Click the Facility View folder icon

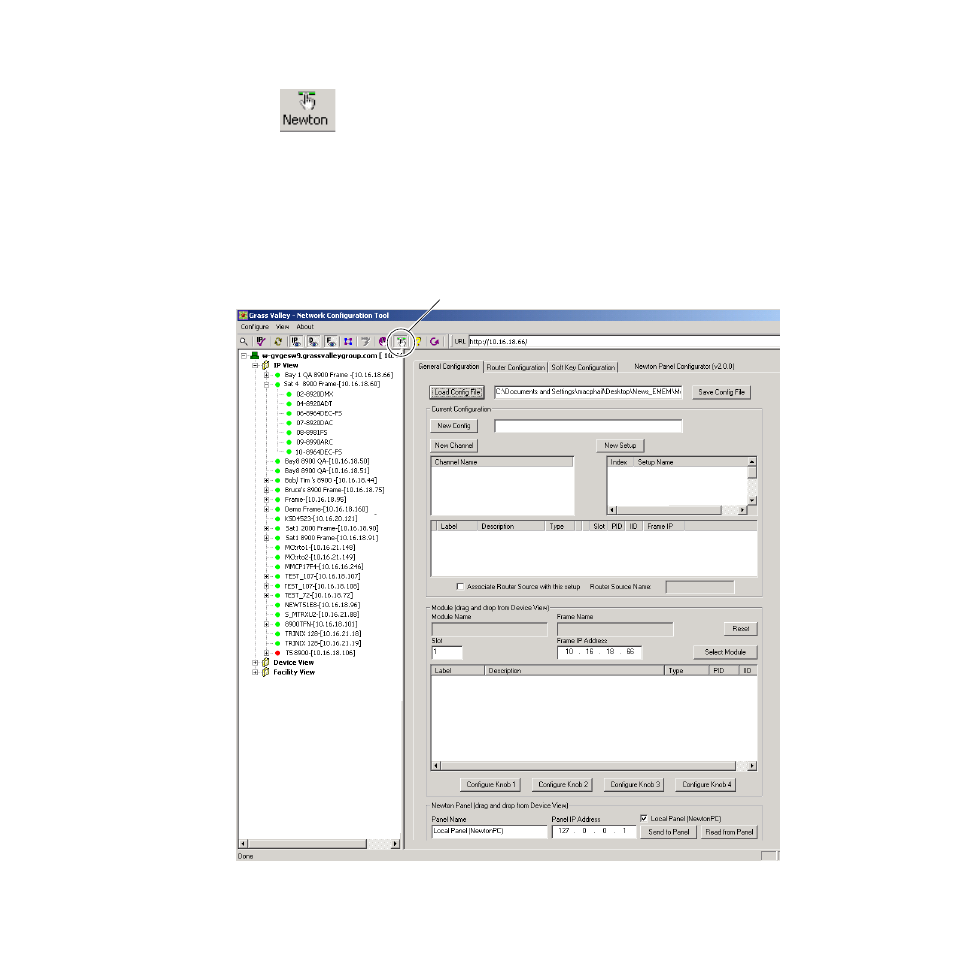click(x=265, y=672)
